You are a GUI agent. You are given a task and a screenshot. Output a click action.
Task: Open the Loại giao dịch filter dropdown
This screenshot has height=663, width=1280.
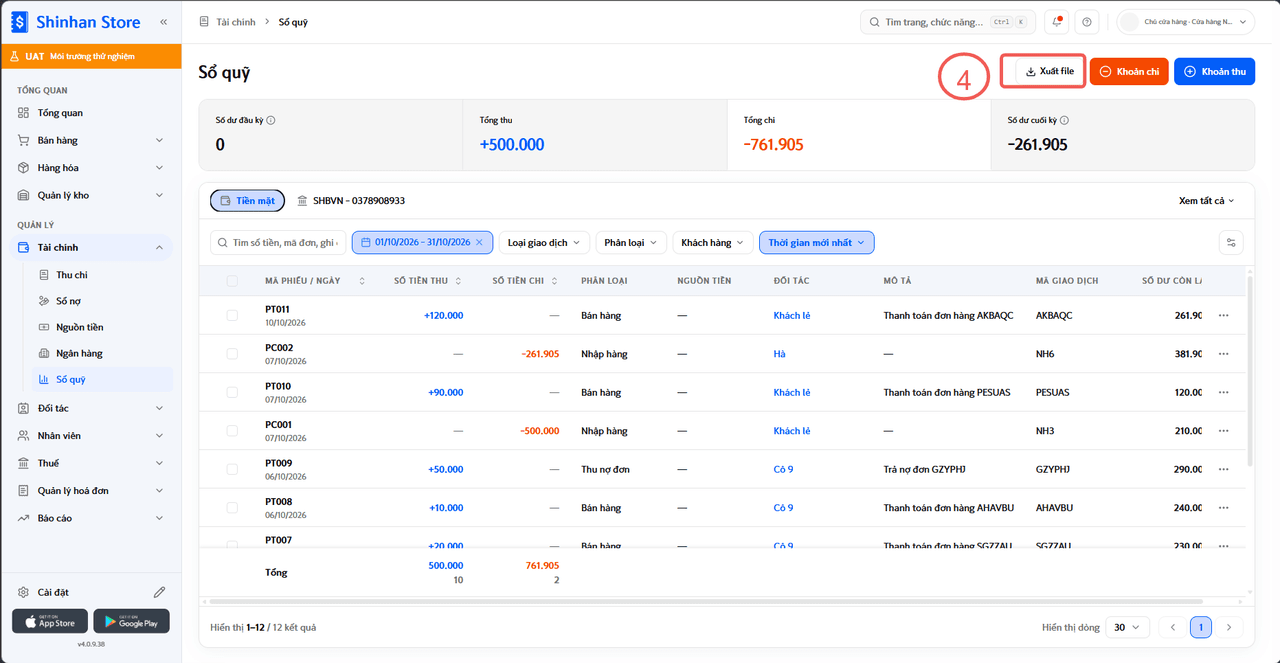tap(544, 242)
